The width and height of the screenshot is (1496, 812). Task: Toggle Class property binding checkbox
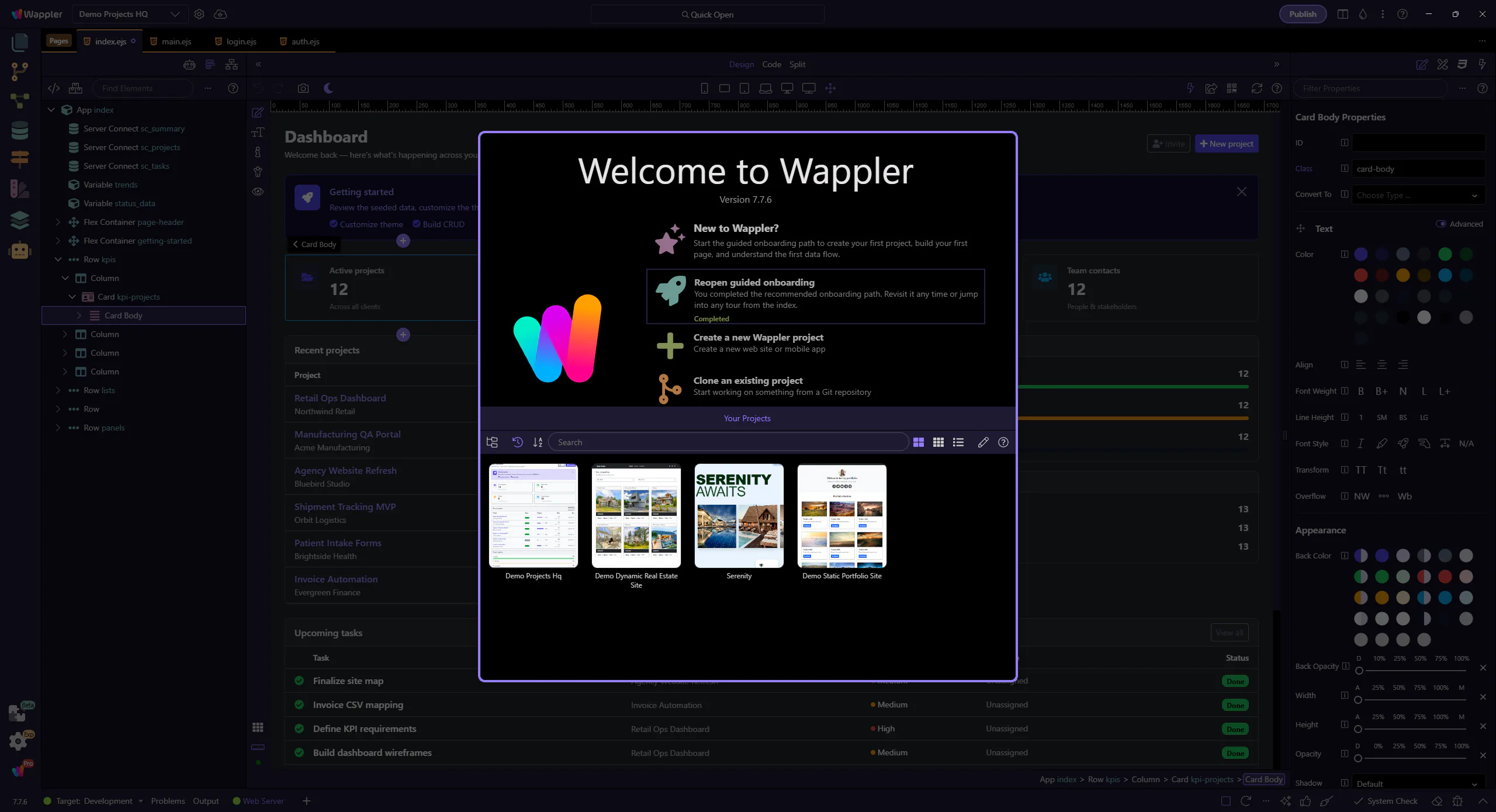click(1344, 168)
